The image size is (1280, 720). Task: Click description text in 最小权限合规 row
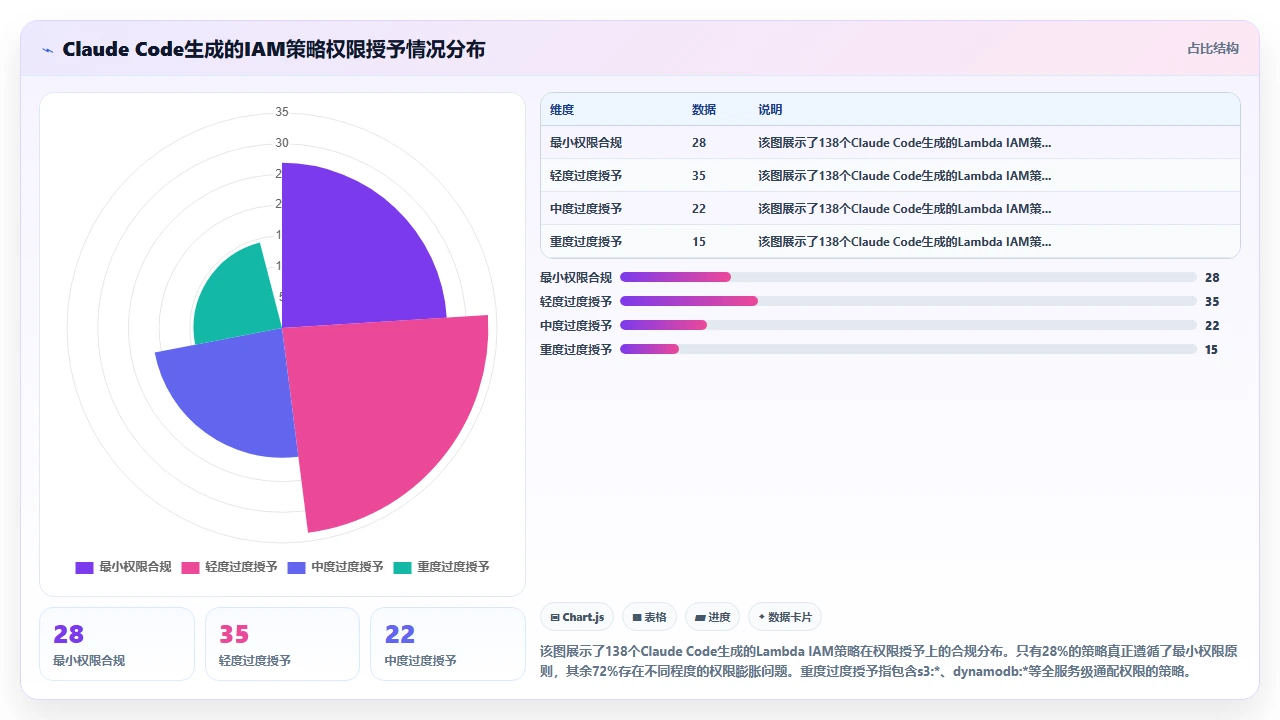pos(904,143)
